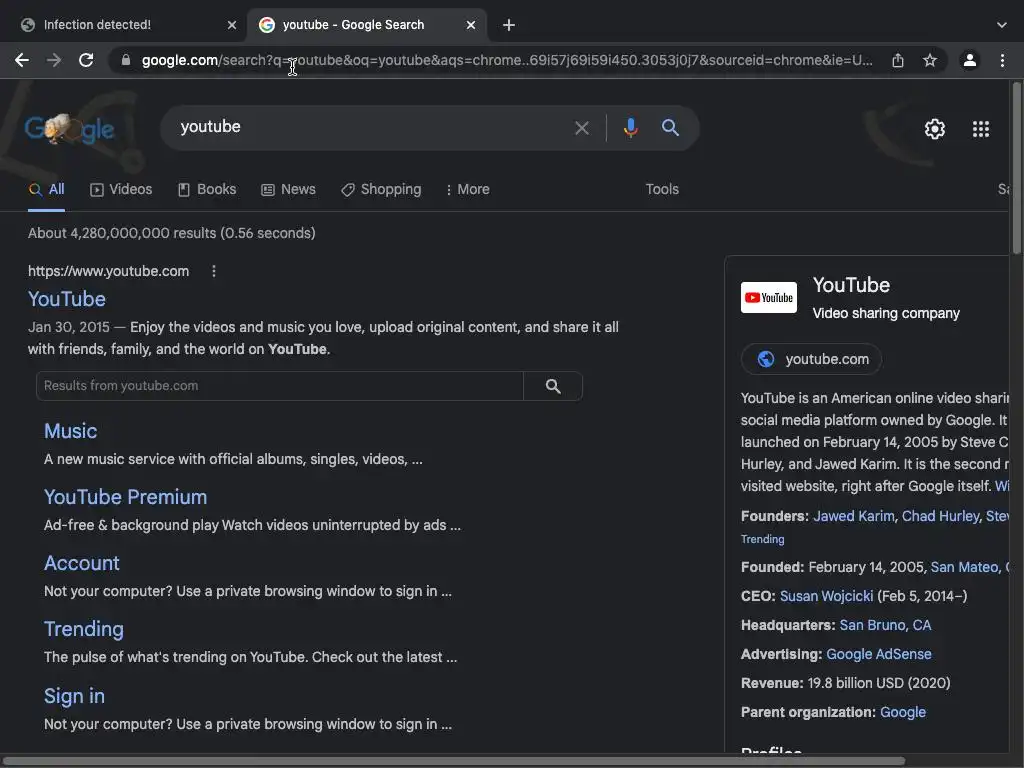Open the YouTube Premium sitelink

pyautogui.click(x=125, y=498)
